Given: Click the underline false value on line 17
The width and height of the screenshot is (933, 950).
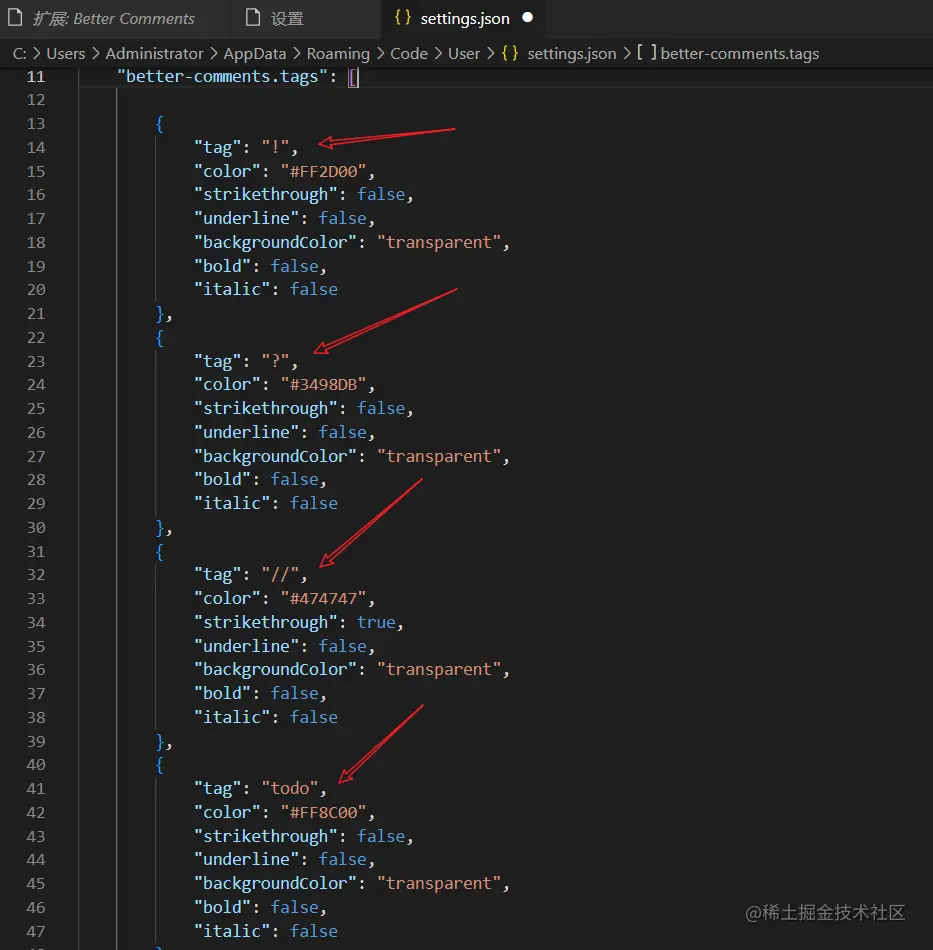Looking at the screenshot, I should click(x=342, y=218).
